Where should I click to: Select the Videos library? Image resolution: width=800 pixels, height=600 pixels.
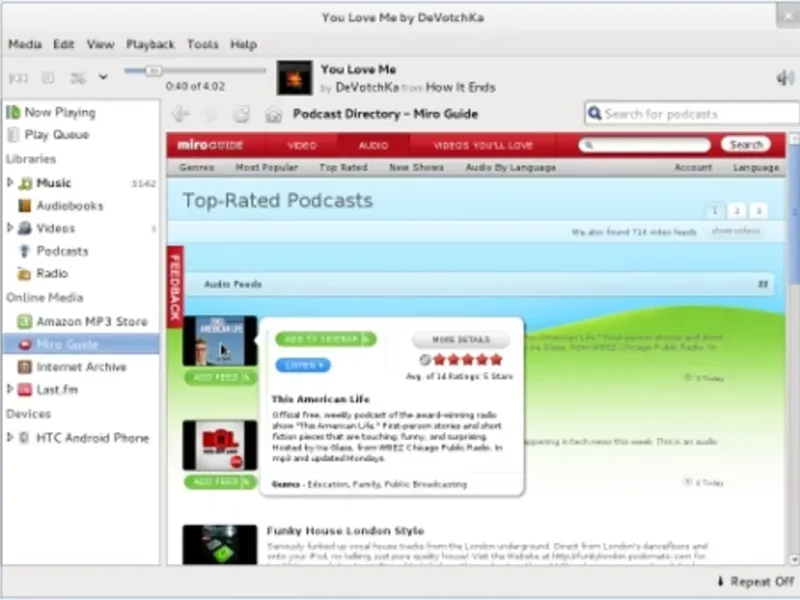pos(56,228)
